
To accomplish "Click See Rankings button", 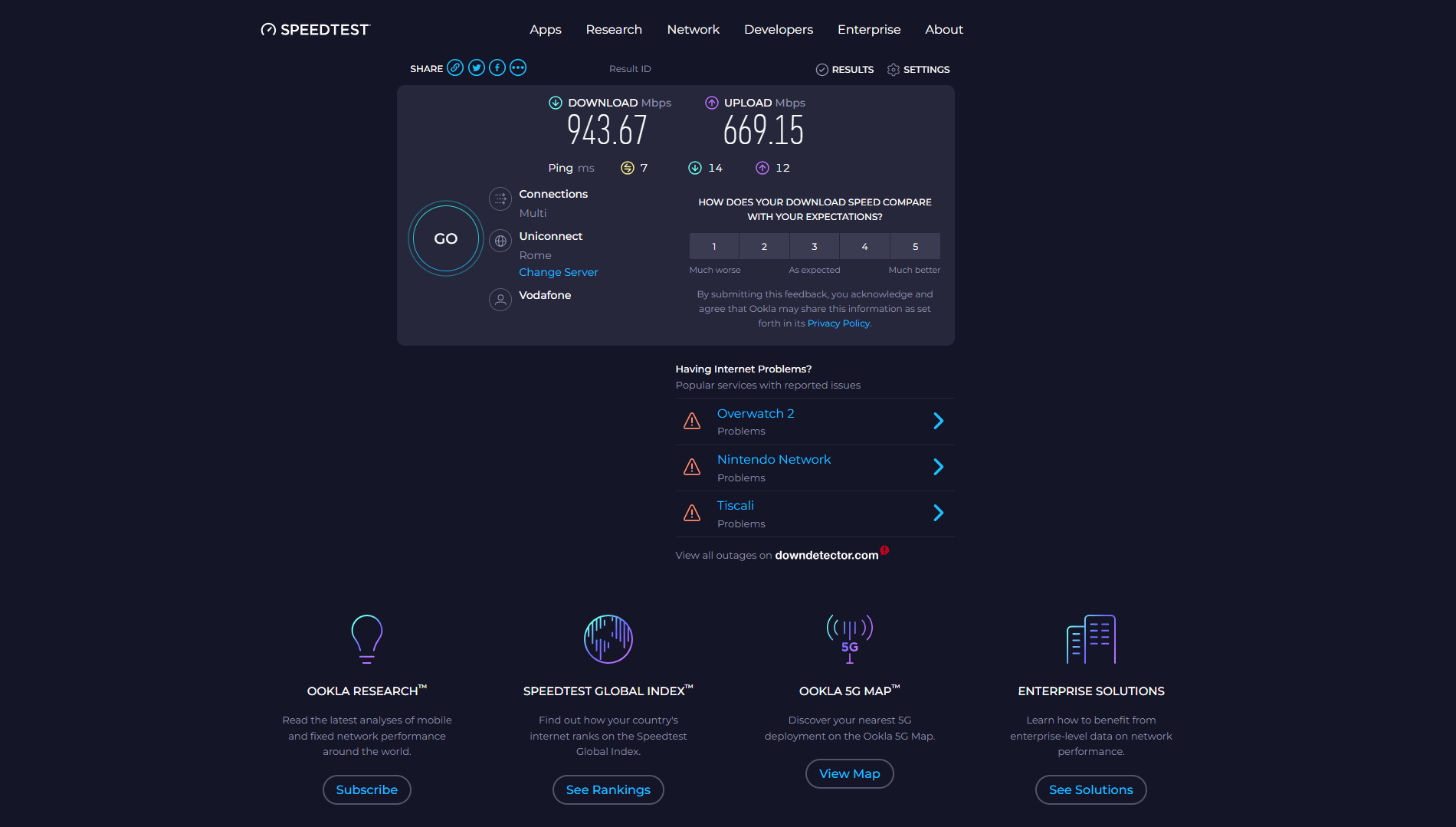I will coord(608,789).
